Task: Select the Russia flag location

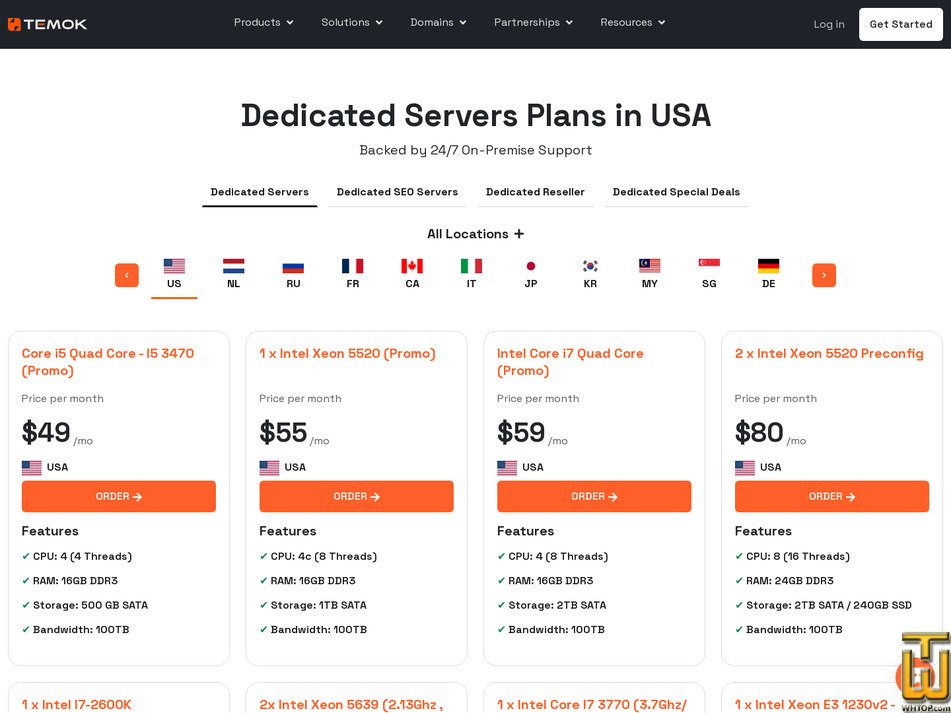Action: 293,273
